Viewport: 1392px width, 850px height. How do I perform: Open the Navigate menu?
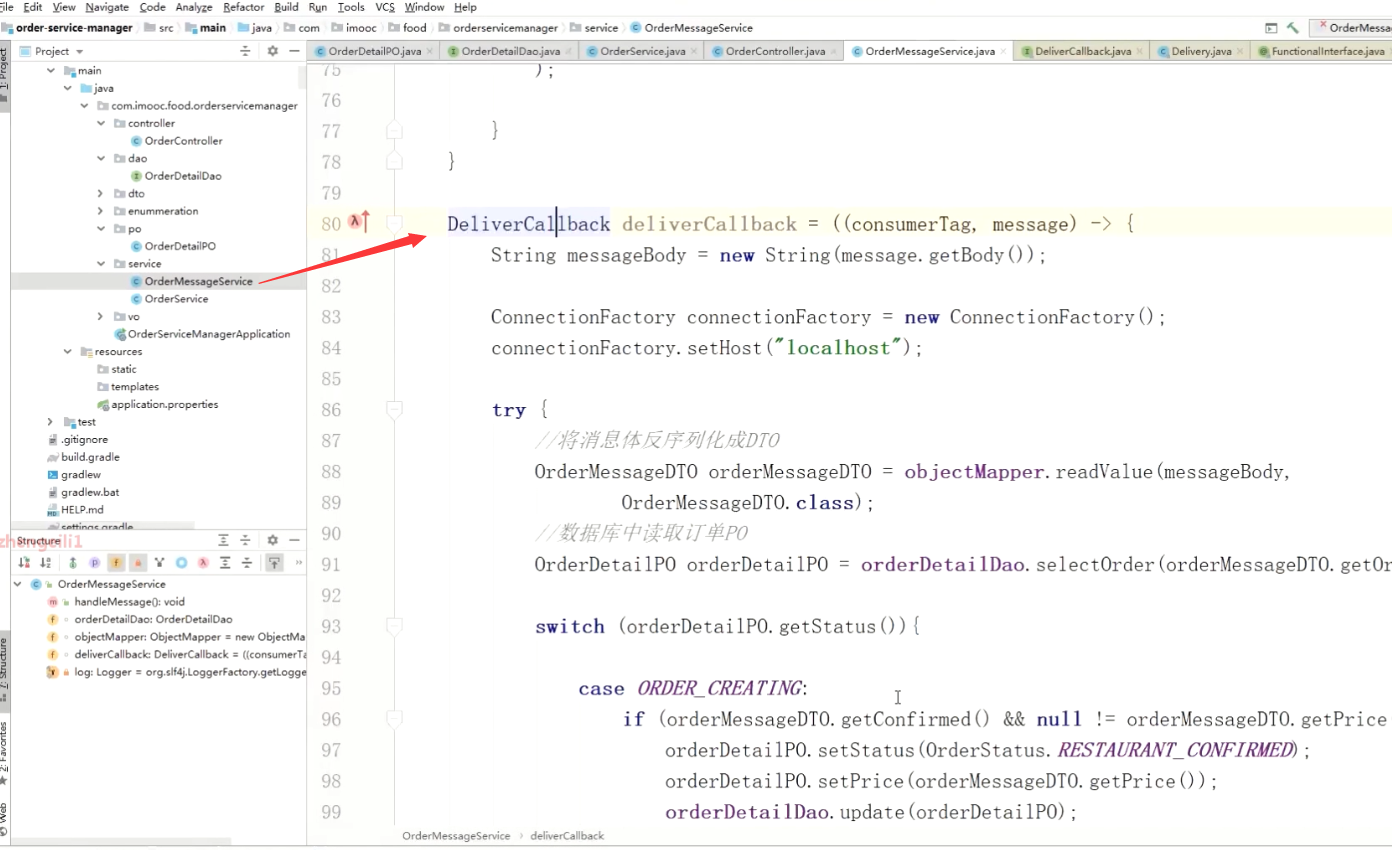[107, 7]
